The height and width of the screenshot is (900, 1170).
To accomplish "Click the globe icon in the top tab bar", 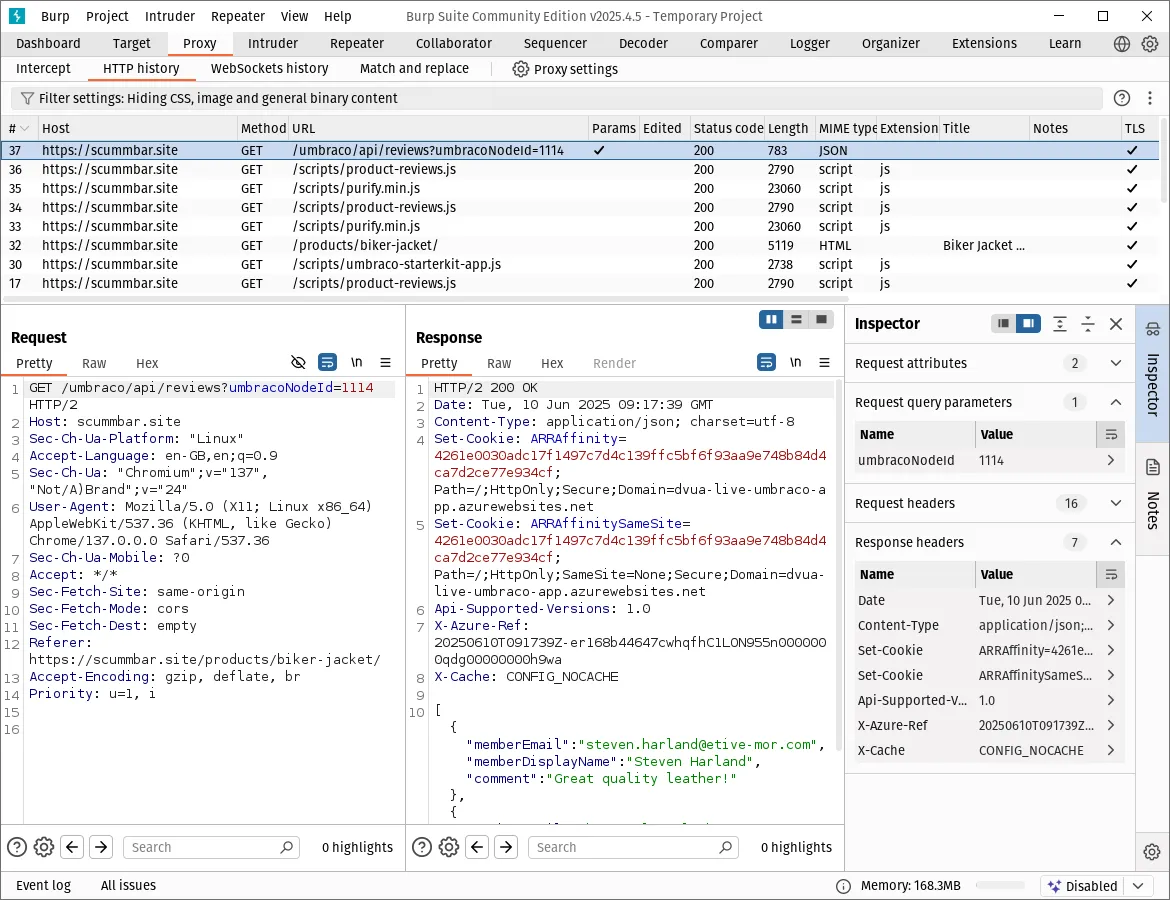I will 1121,44.
